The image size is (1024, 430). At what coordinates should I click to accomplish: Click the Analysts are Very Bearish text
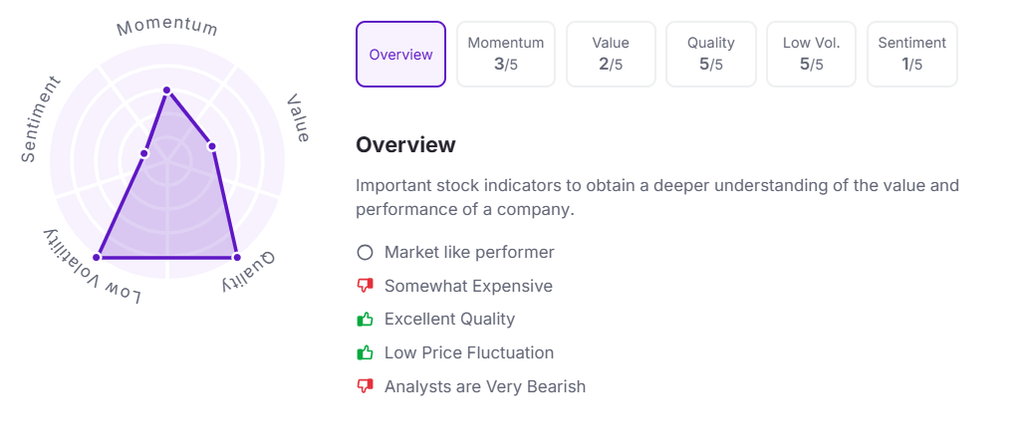pyautogui.click(x=485, y=386)
